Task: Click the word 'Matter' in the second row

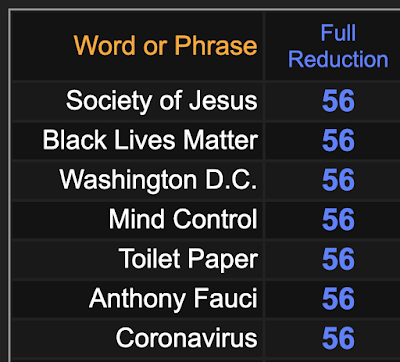Action: (221, 140)
